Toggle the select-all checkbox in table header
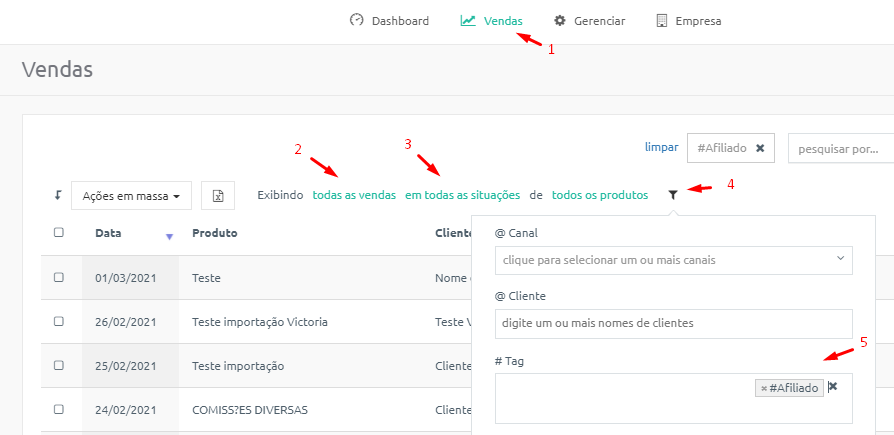This screenshot has height=435, width=894. point(59,233)
